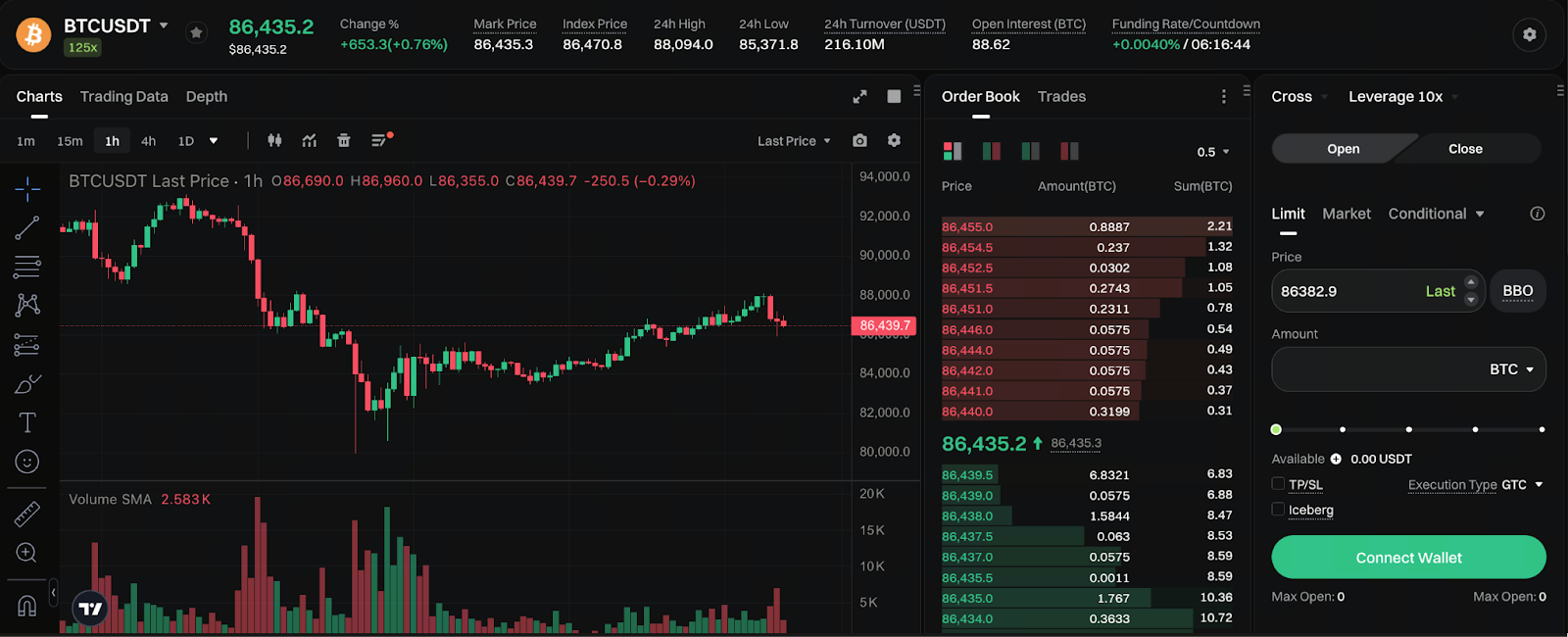Viewport: 1568px width, 637px height.
Task: Open the Cross margin mode dropdown
Action: tap(1299, 96)
